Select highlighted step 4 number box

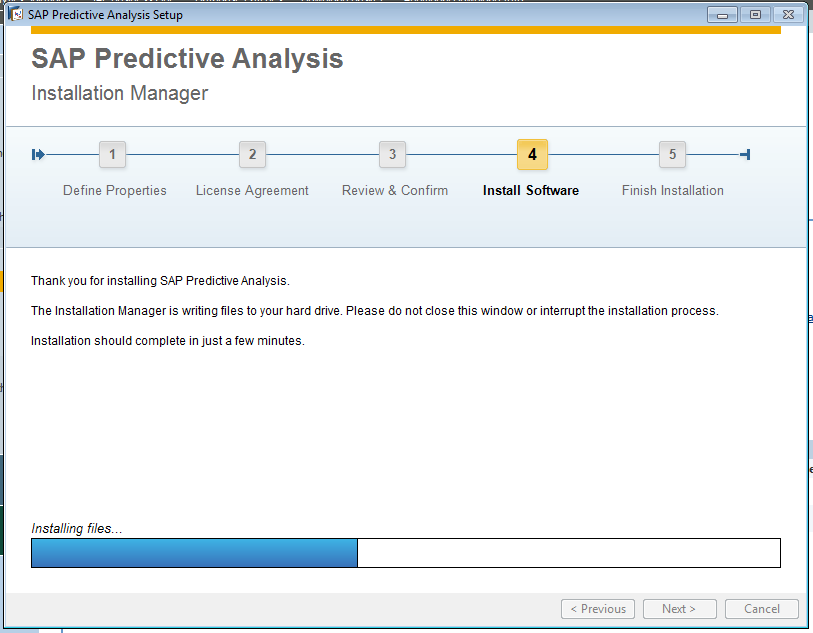pos(532,154)
